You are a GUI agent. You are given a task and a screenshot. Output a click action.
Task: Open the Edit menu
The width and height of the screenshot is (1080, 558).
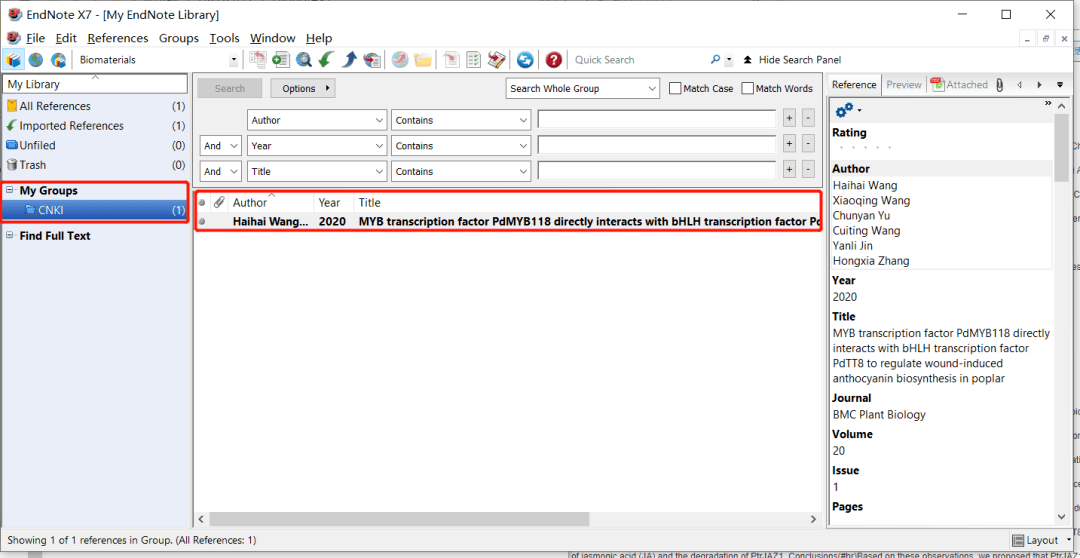pyautogui.click(x=66, y=38)
